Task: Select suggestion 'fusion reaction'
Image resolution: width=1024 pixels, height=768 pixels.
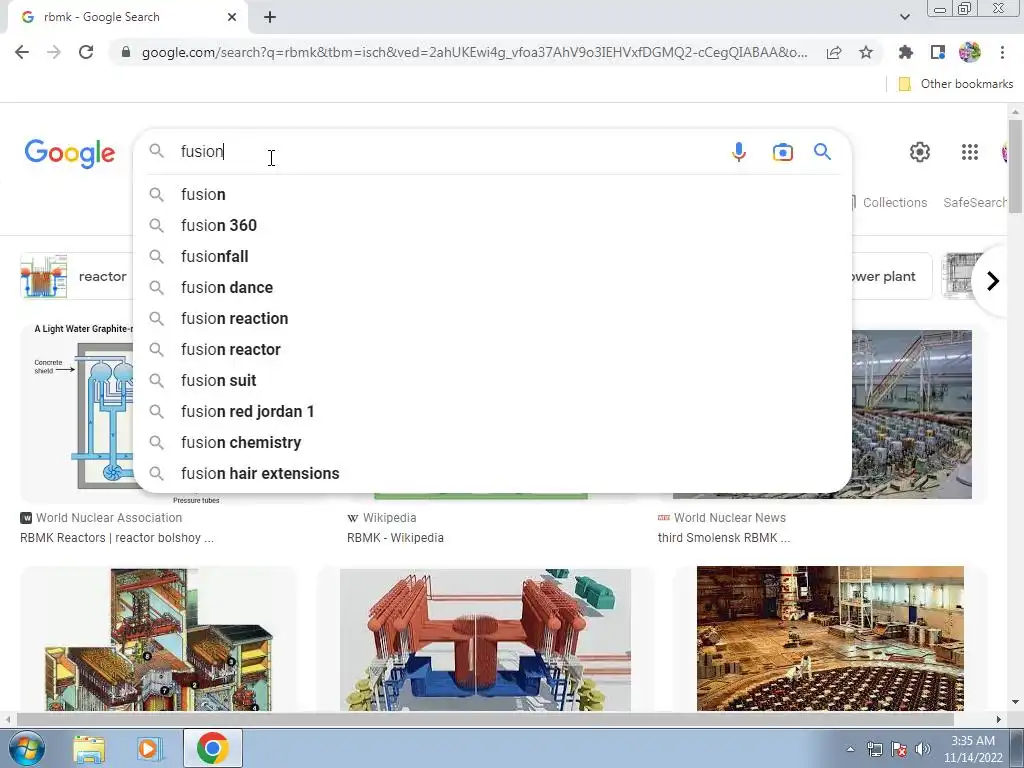Action: [x=492, y=319]
